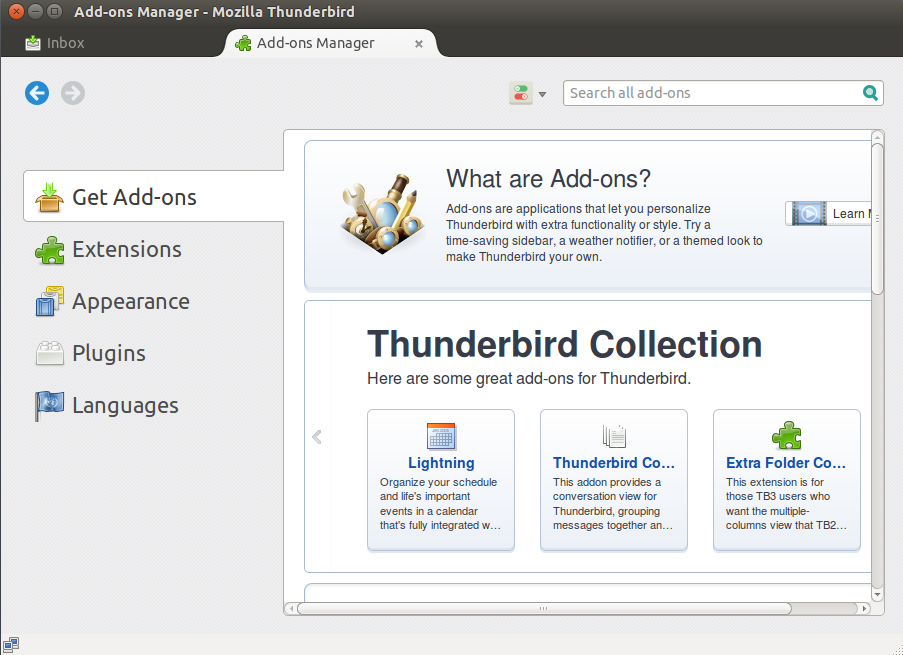Open the Appearance category
The height and width of the screenshot is (655, 903).
click(x=154, y=301)
